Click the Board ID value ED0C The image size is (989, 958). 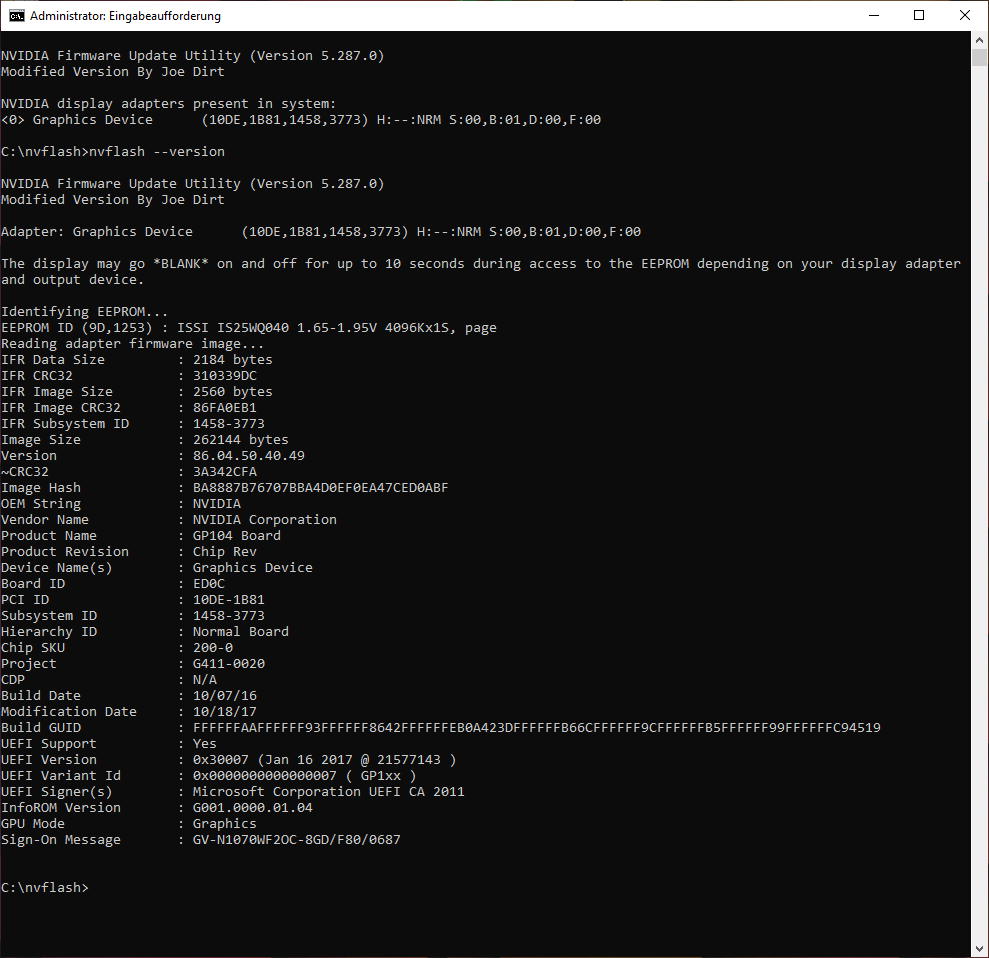[x=209, y=583]
